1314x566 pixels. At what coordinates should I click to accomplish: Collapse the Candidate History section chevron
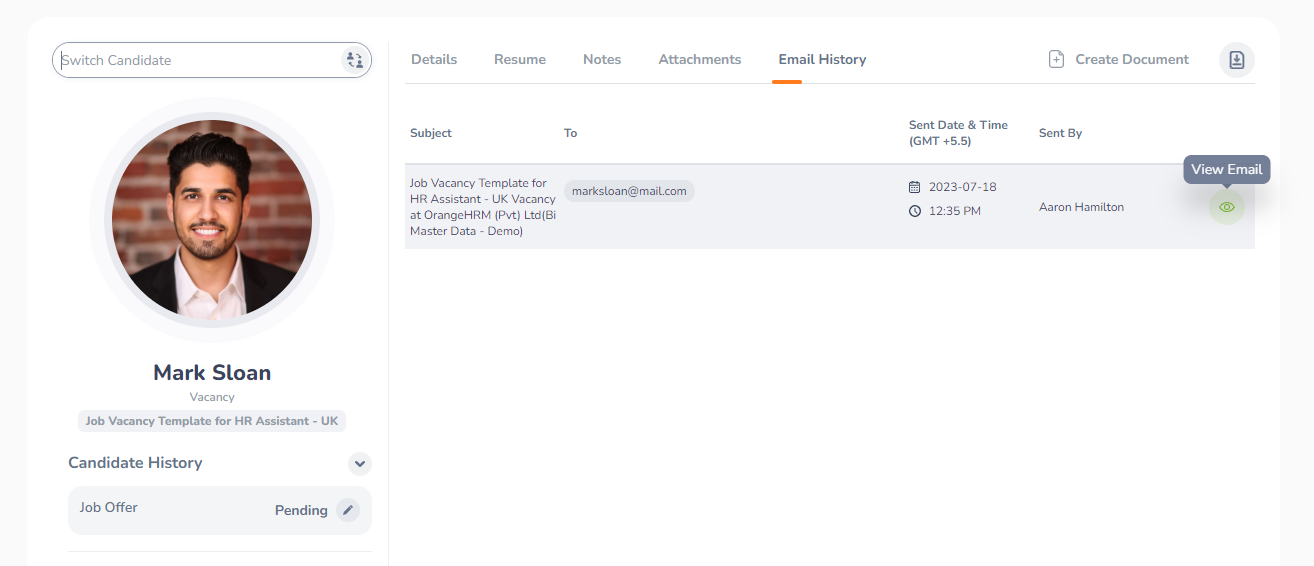pos(360,464)
